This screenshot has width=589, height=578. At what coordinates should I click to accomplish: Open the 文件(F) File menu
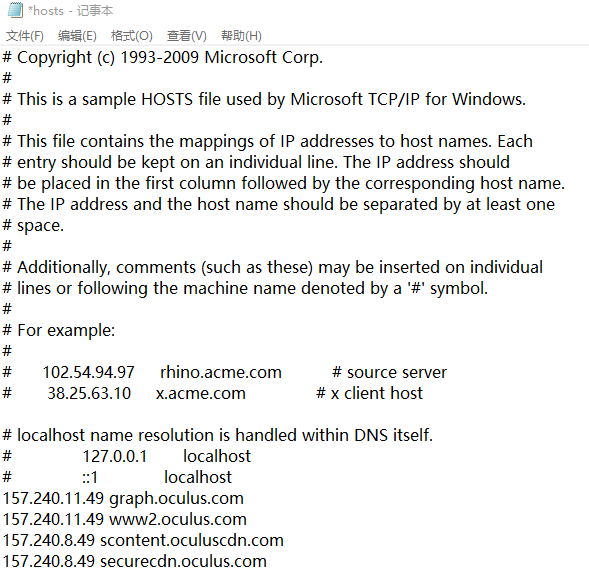pyautogui.click(x=25, y=36)
